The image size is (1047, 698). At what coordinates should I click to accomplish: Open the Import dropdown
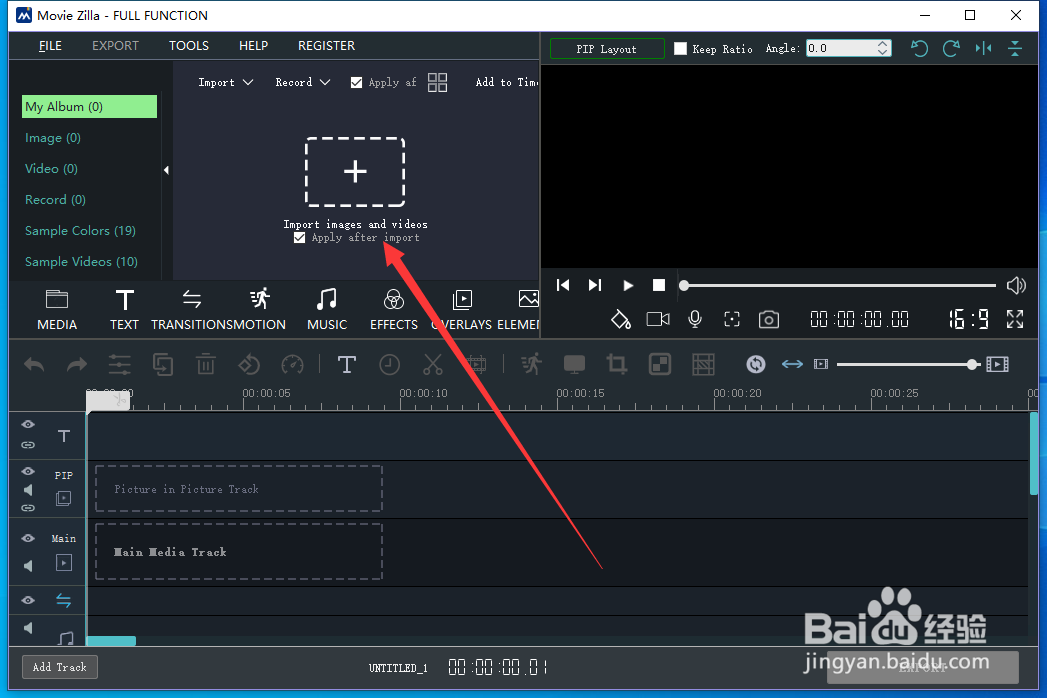coord(226,82)
